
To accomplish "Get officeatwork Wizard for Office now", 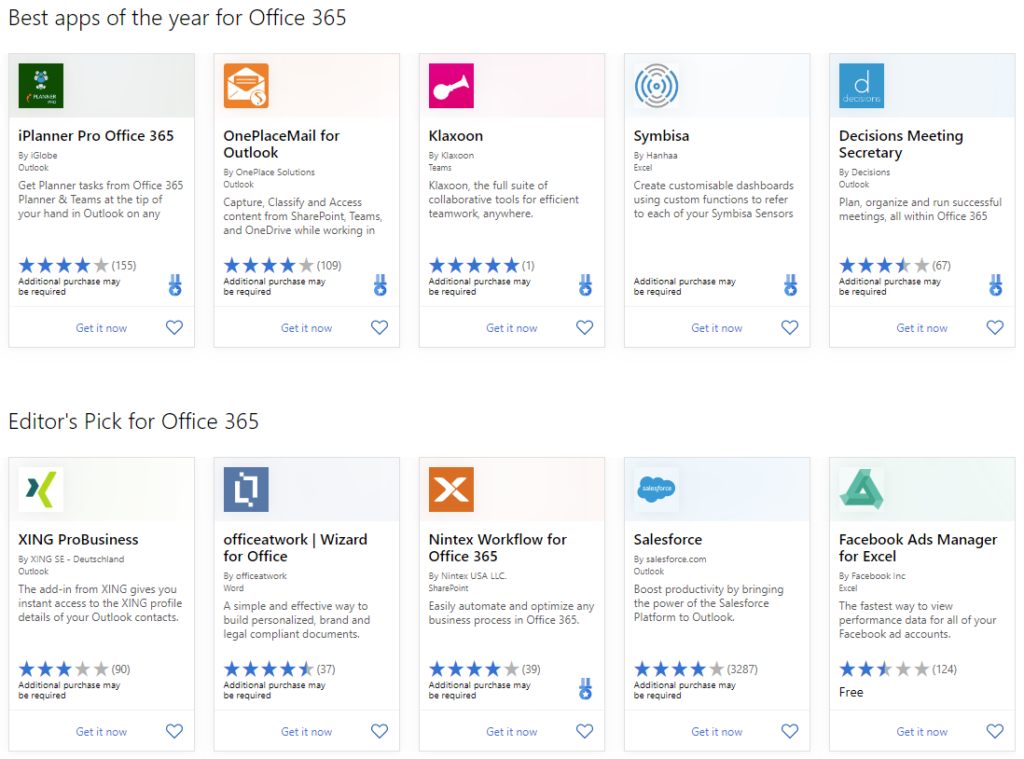I will pyautogui.click(x=306, y=732).
